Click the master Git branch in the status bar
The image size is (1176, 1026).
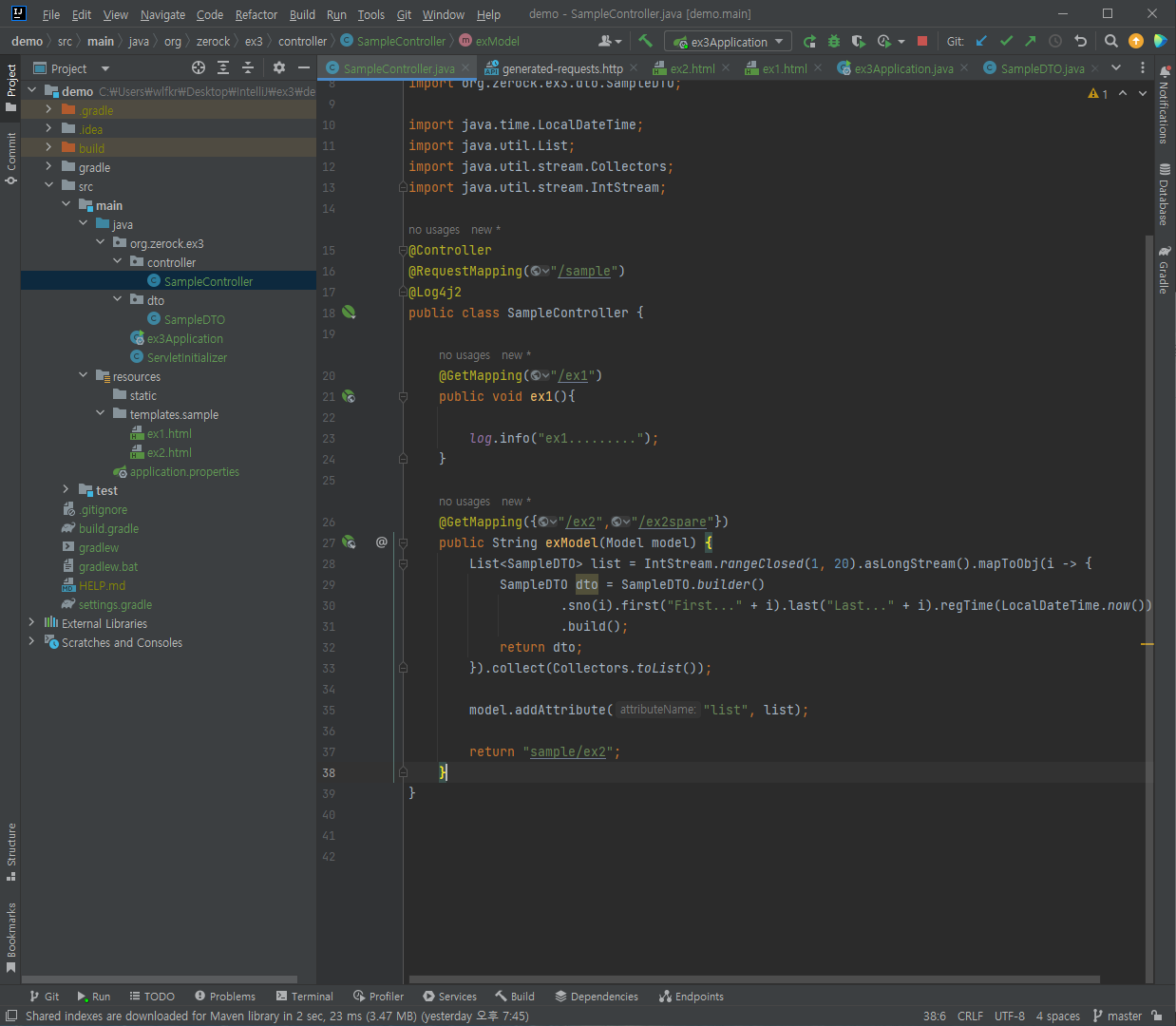click(x=1117, y=1016)
